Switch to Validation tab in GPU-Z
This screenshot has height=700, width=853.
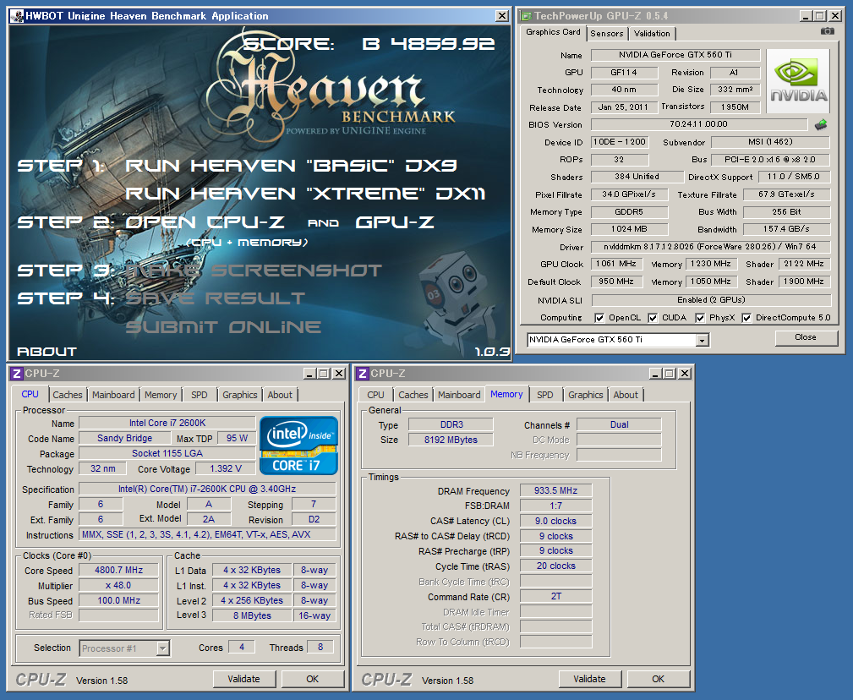652,33
